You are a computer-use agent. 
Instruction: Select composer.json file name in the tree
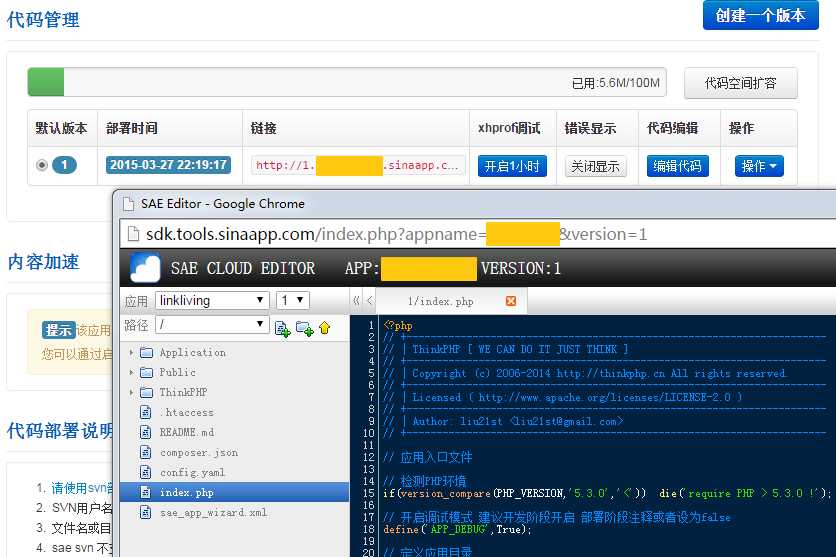pyautogui.click(x=199, y=453)
